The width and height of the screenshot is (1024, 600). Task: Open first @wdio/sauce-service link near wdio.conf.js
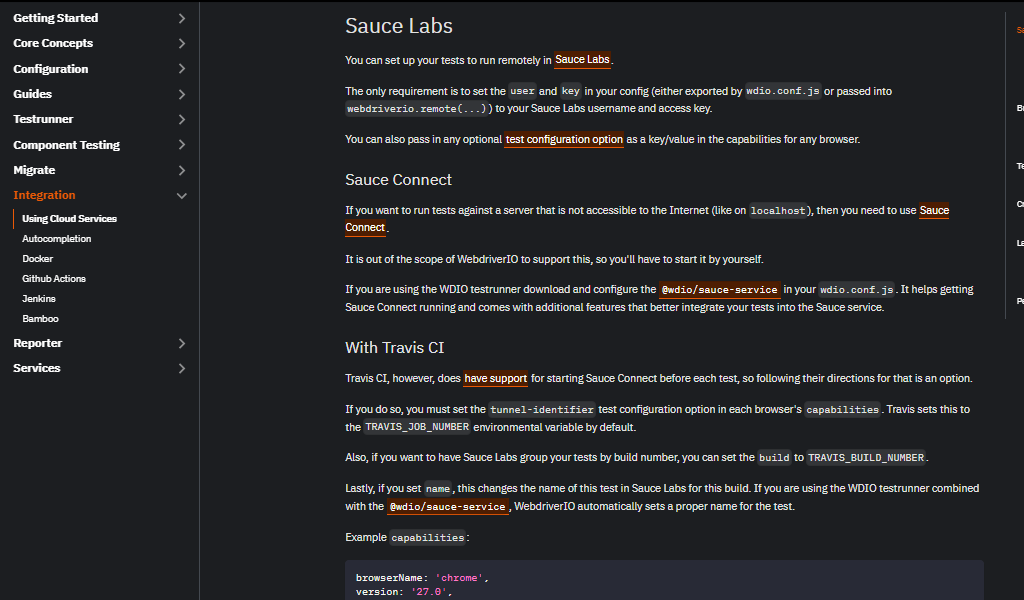719,290
